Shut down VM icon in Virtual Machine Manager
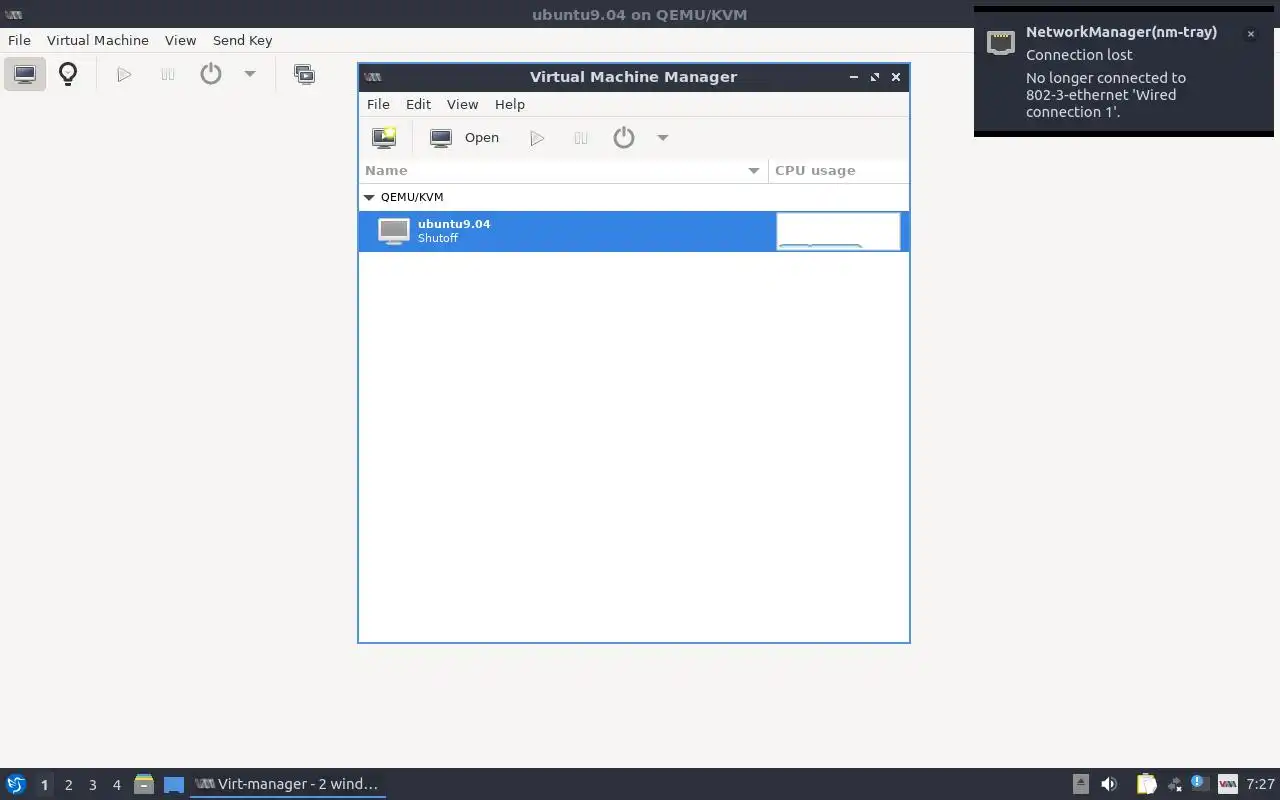Screen dimensions: 1280x800 624,138
